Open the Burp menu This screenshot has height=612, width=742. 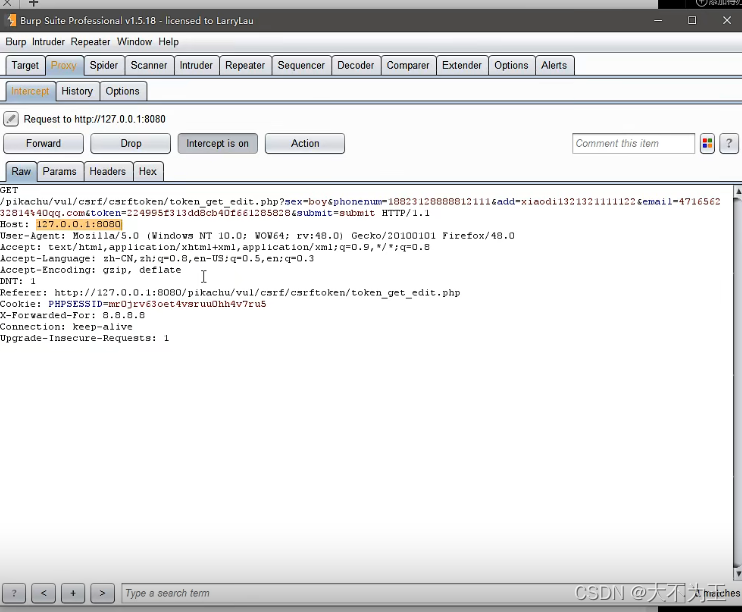pyautogui.click(x=16, y=42)
